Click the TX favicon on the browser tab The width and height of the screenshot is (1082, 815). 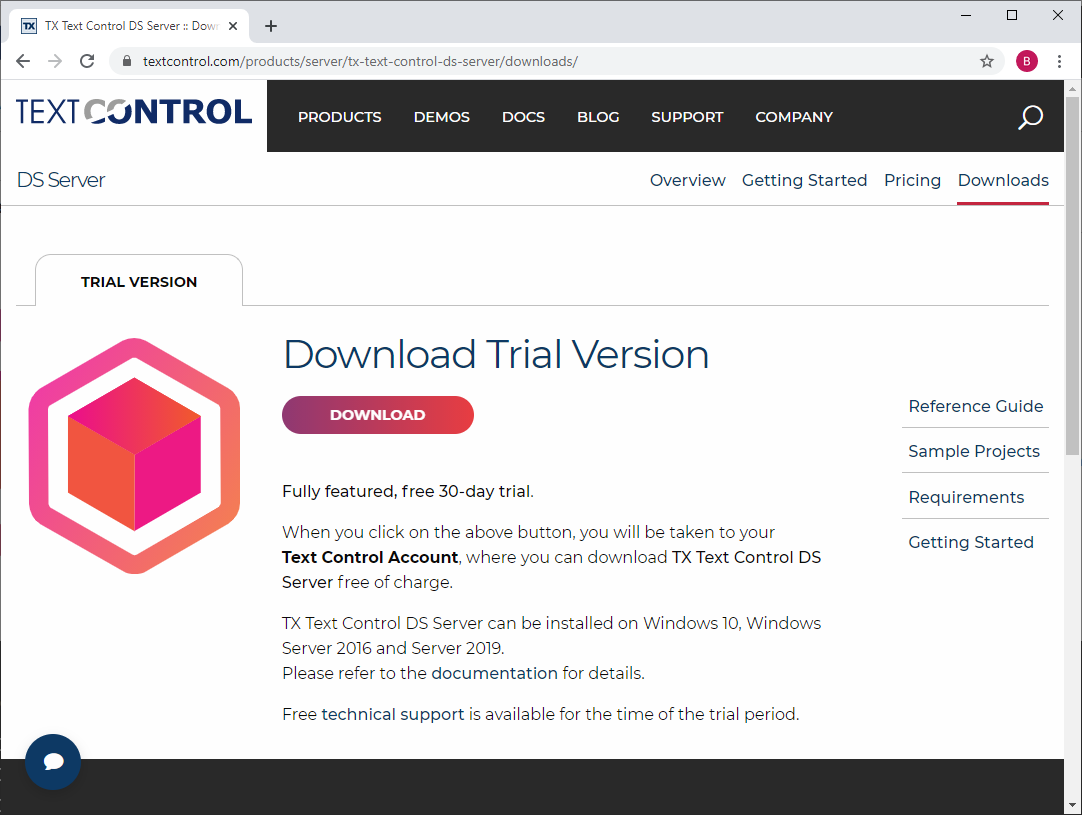pos(29,26)
